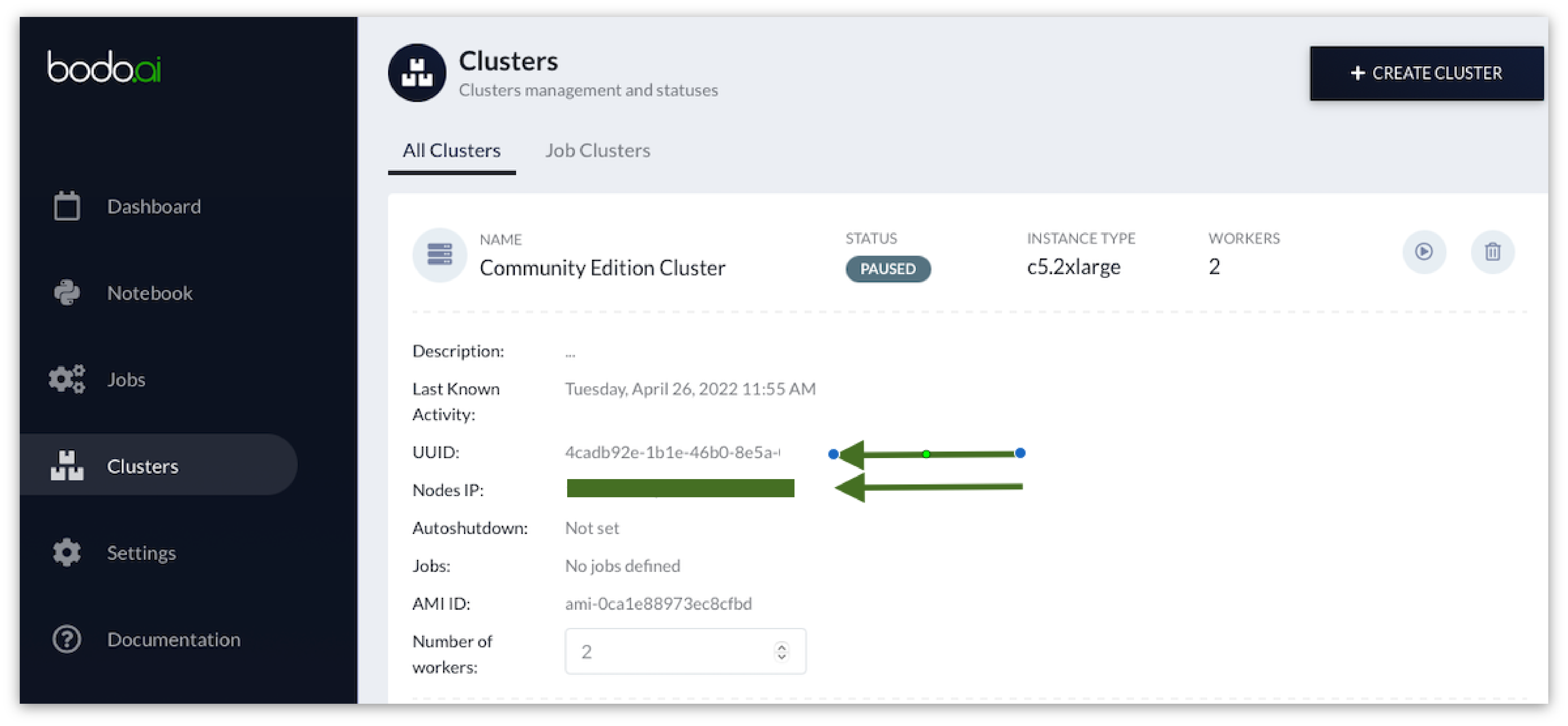Click the Clusters header round icon
Viewport: 1568px width, 726px height.
[417, 72]
